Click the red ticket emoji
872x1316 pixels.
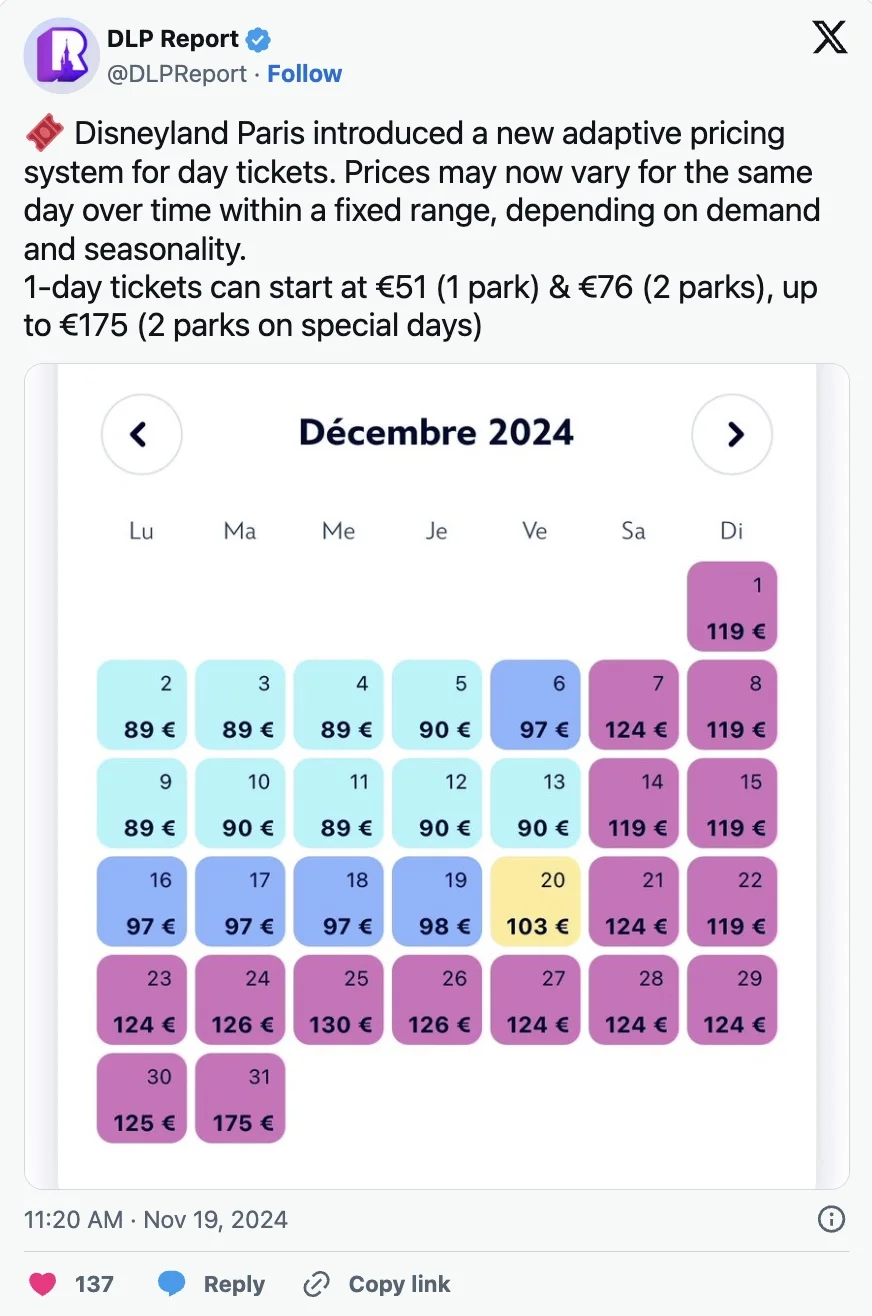(44, 134)
